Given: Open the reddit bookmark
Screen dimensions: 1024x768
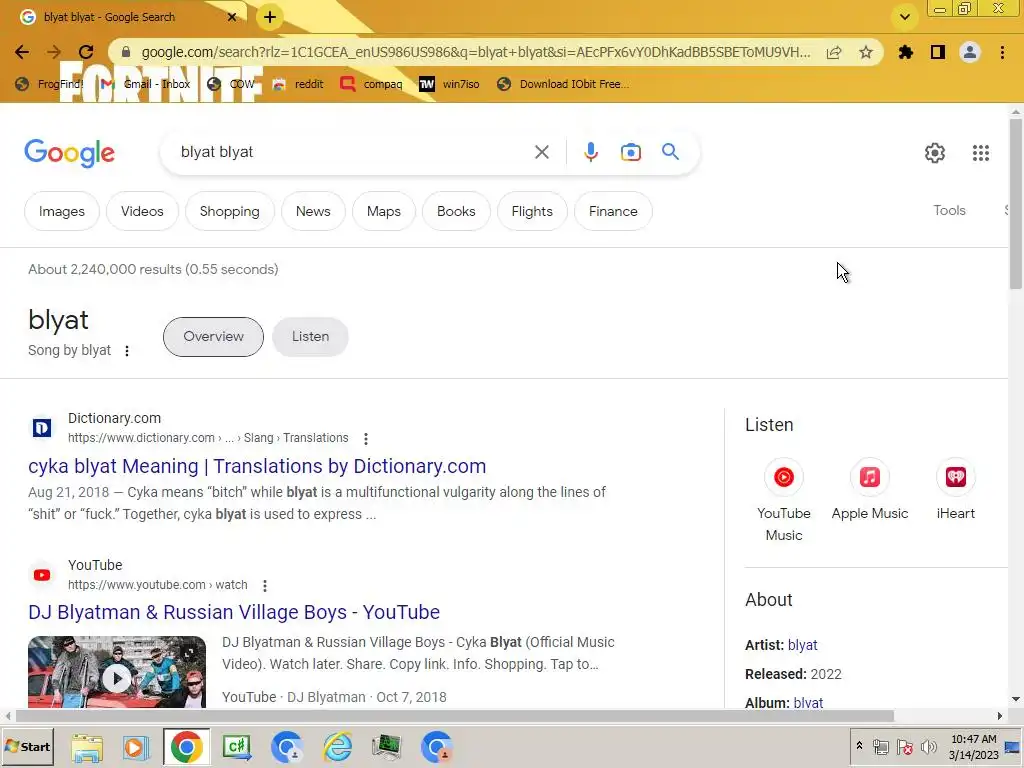Looking at the screenshot, I should (298, 84).
